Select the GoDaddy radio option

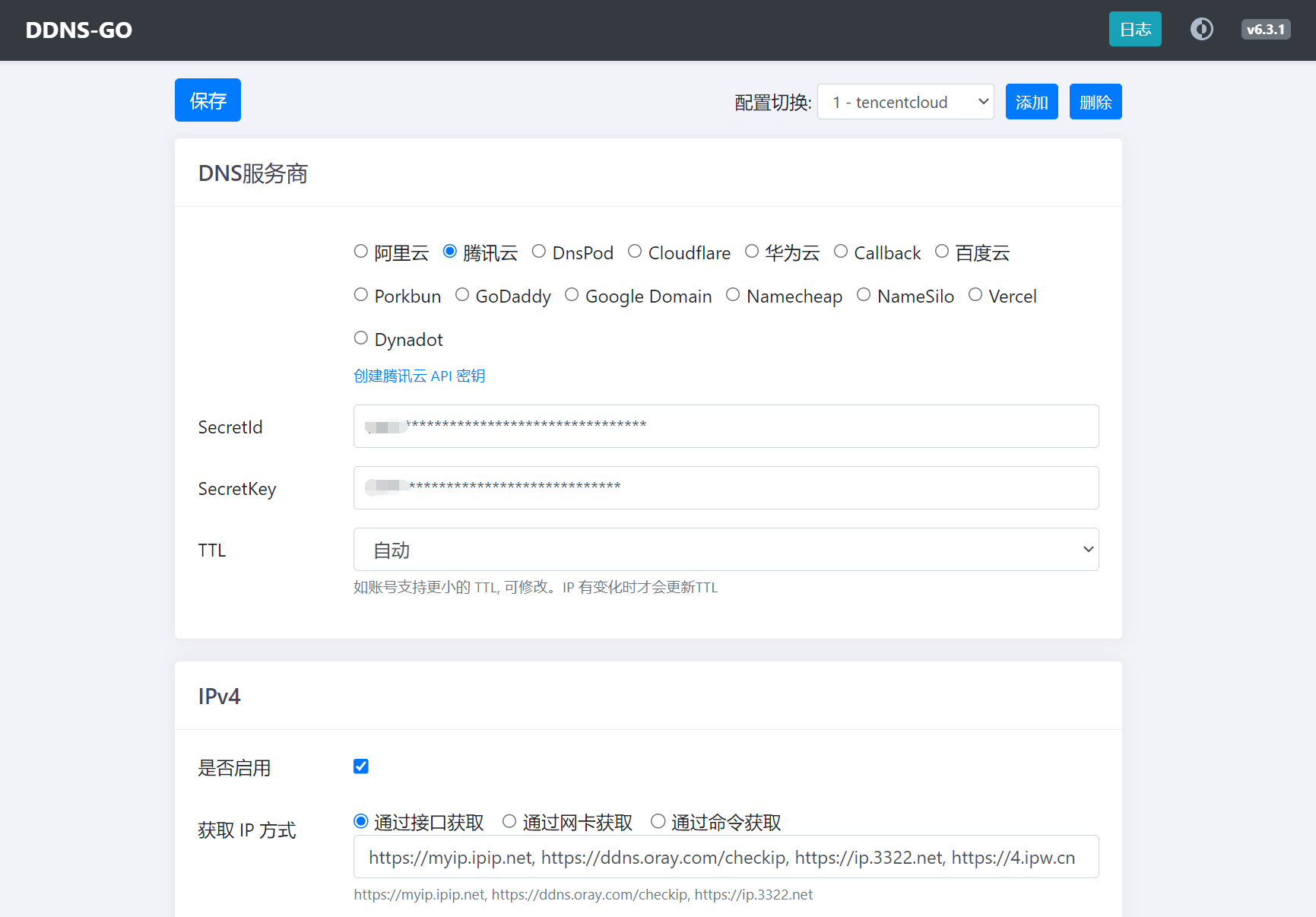462,295
